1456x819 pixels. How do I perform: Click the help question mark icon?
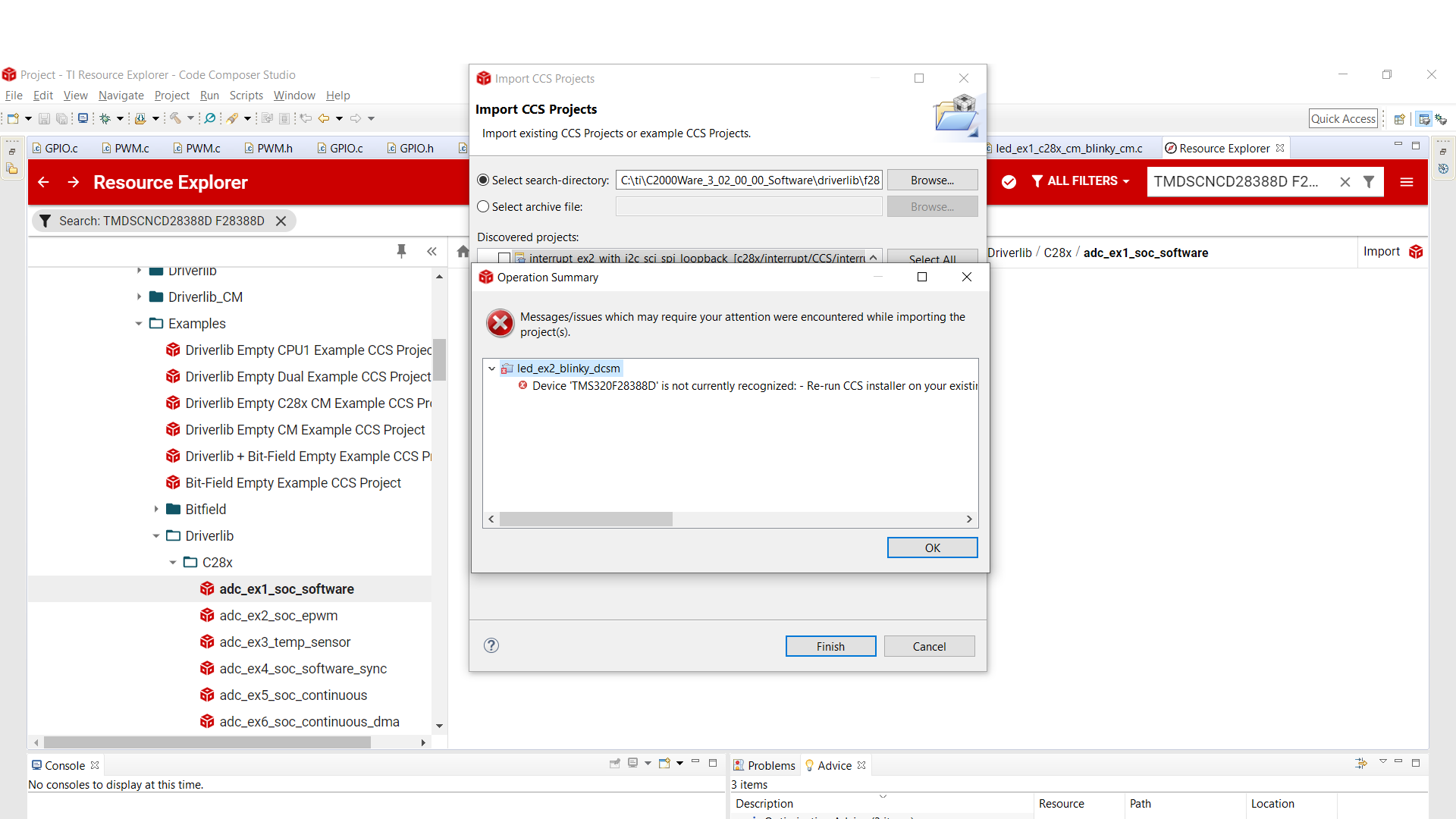coord(491,645)
